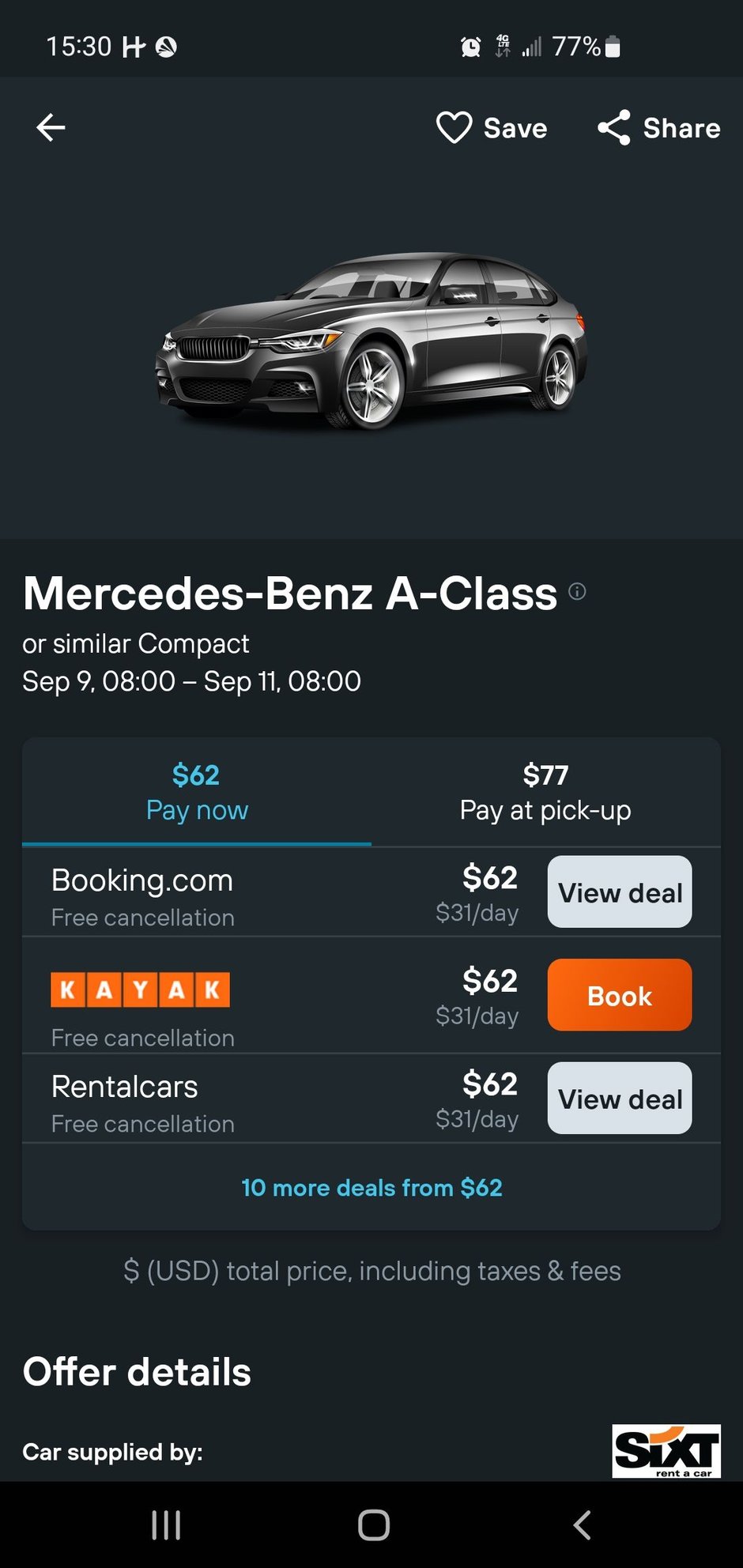Select the $62 Pay now option
Screen dimensions: 743x1568
[x=197, y=790]
